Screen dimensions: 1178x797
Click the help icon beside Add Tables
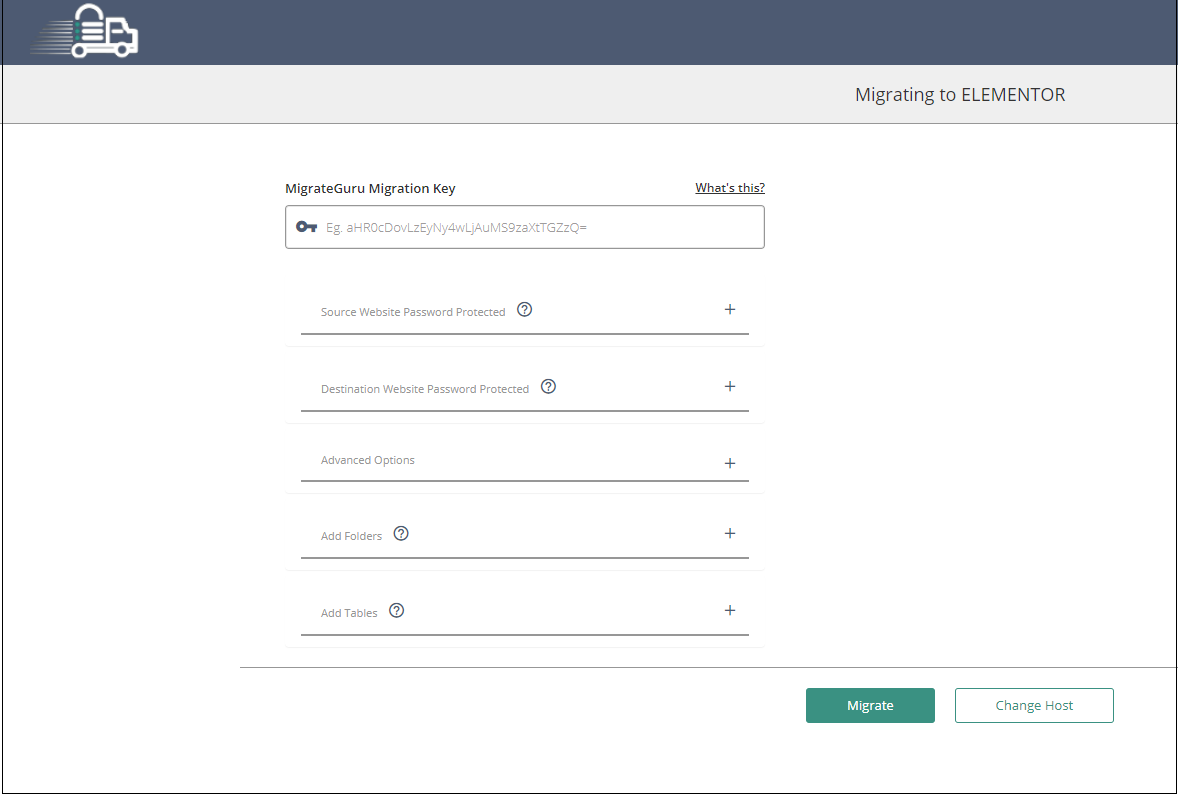(x=396, y=609)
